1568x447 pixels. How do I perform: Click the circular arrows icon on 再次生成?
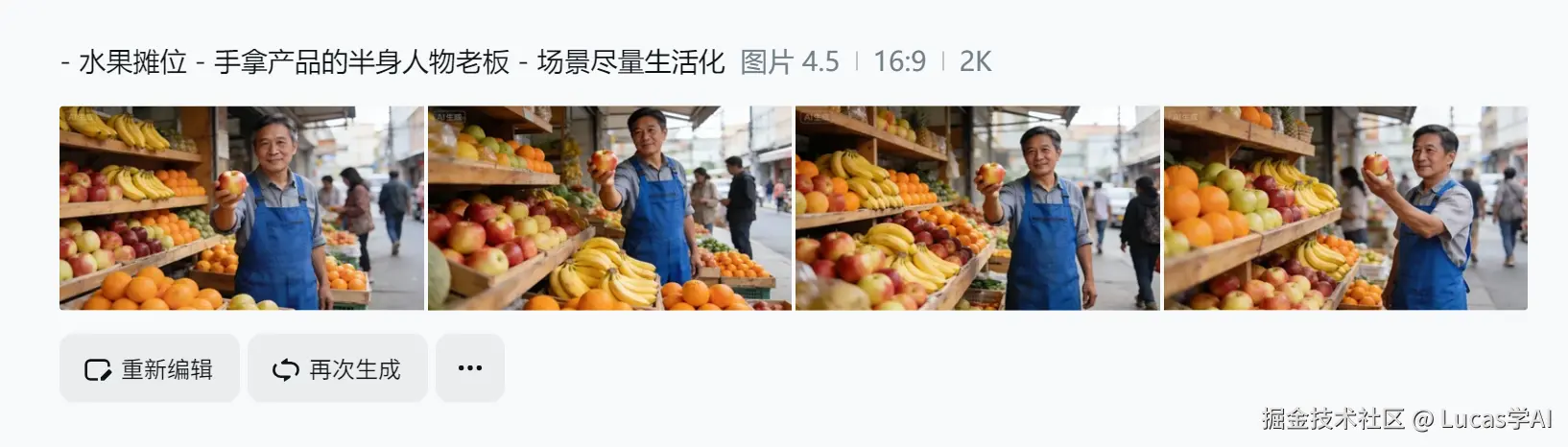click(286, 369)
